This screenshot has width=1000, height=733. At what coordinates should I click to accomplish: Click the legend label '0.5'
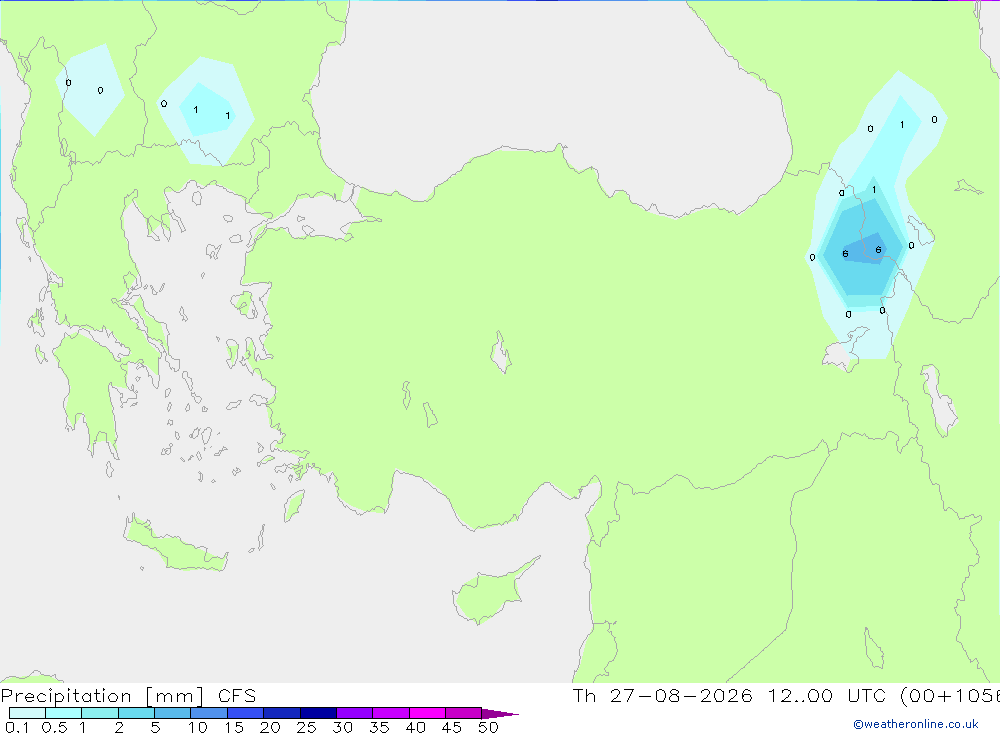[x=54, y=727]
